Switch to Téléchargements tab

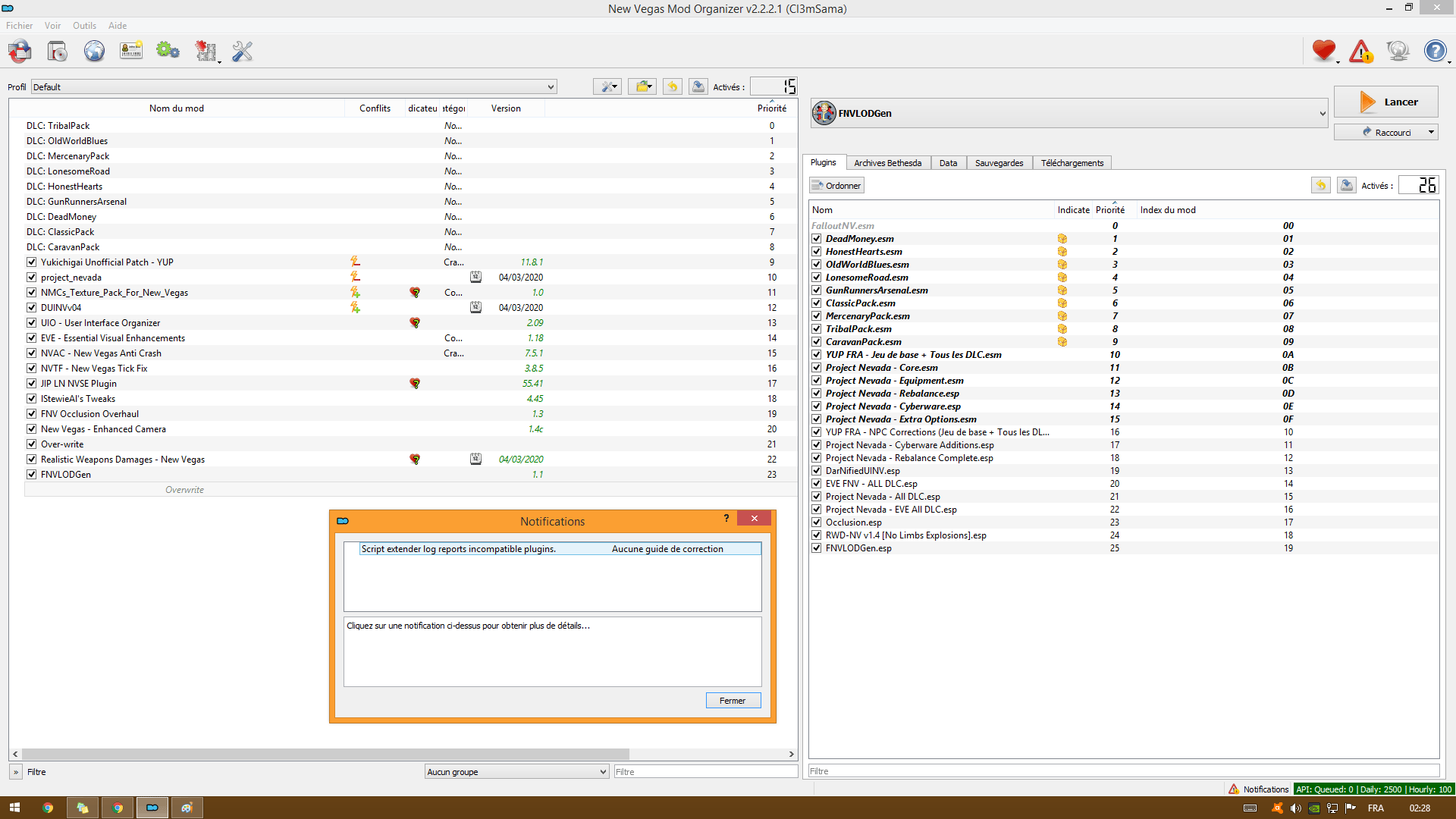[1072, 163]
